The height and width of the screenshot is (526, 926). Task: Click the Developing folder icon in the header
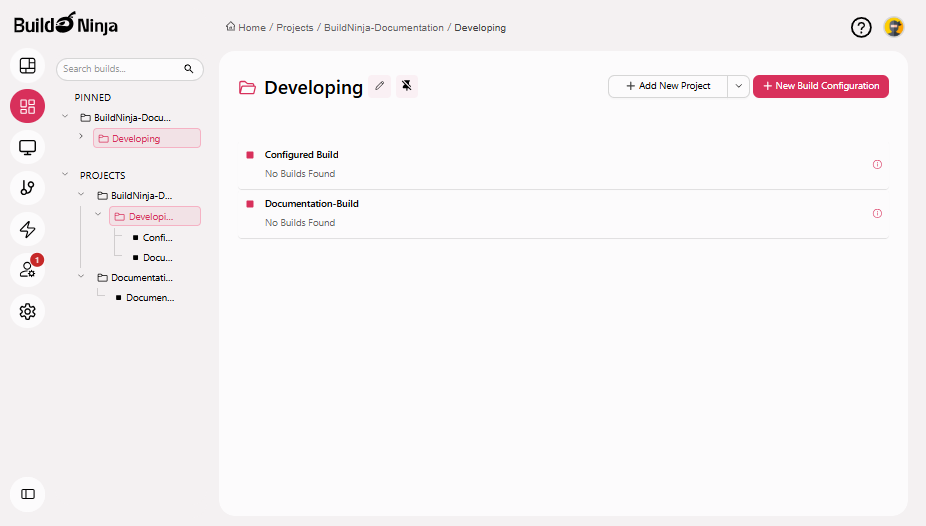(247, 88)
